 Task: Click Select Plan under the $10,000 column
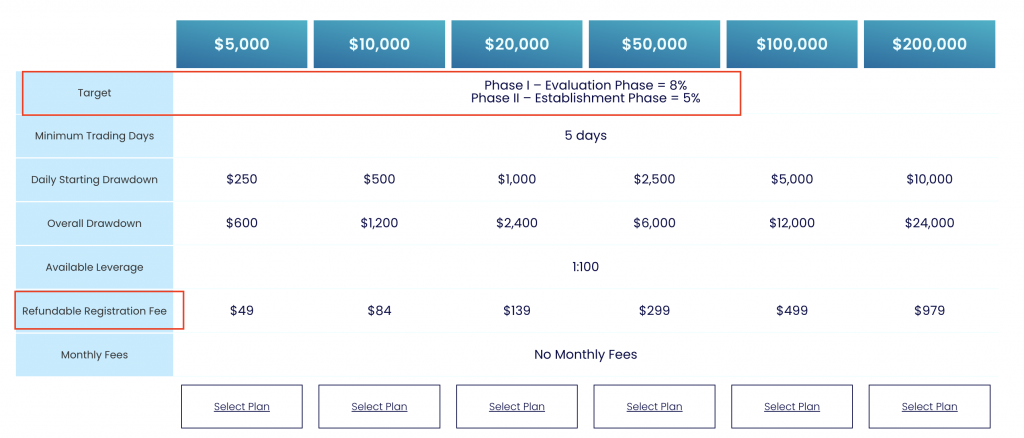[x=379, y=406]
